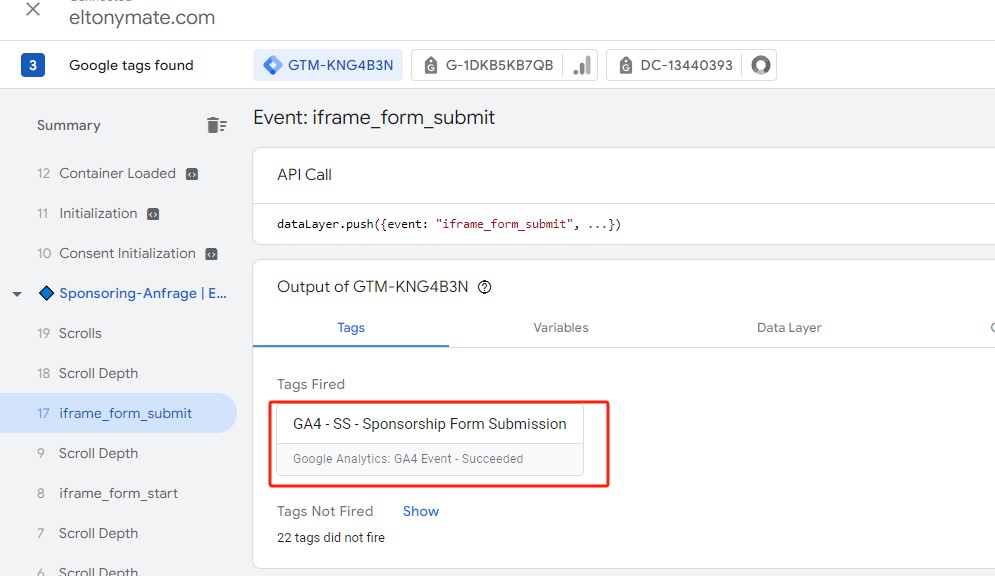Click the code icon beside Container Loaded

[x=192, y=174]
